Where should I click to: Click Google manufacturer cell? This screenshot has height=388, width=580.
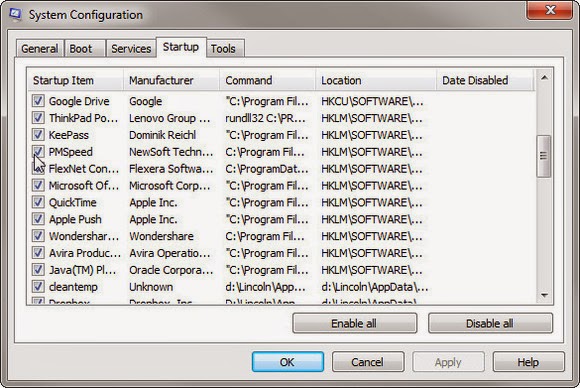pos(145,101)
